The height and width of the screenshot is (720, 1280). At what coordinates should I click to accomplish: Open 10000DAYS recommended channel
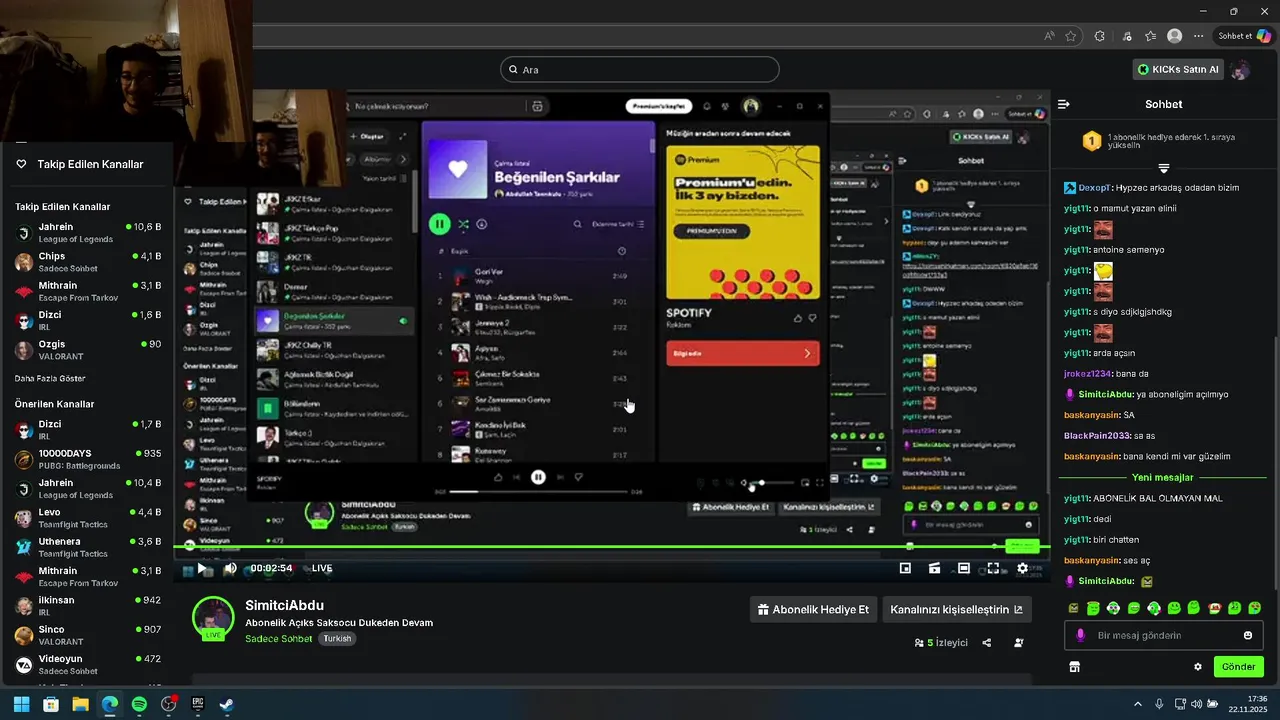87,460
